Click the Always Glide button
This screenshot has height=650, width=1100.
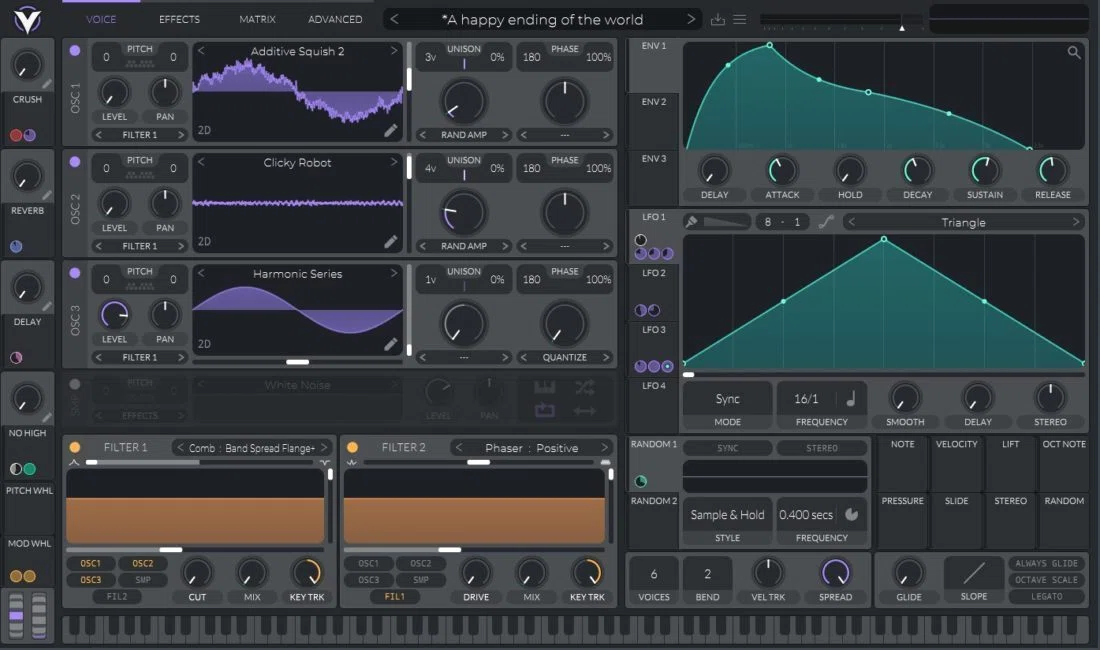coord(1047,563)
